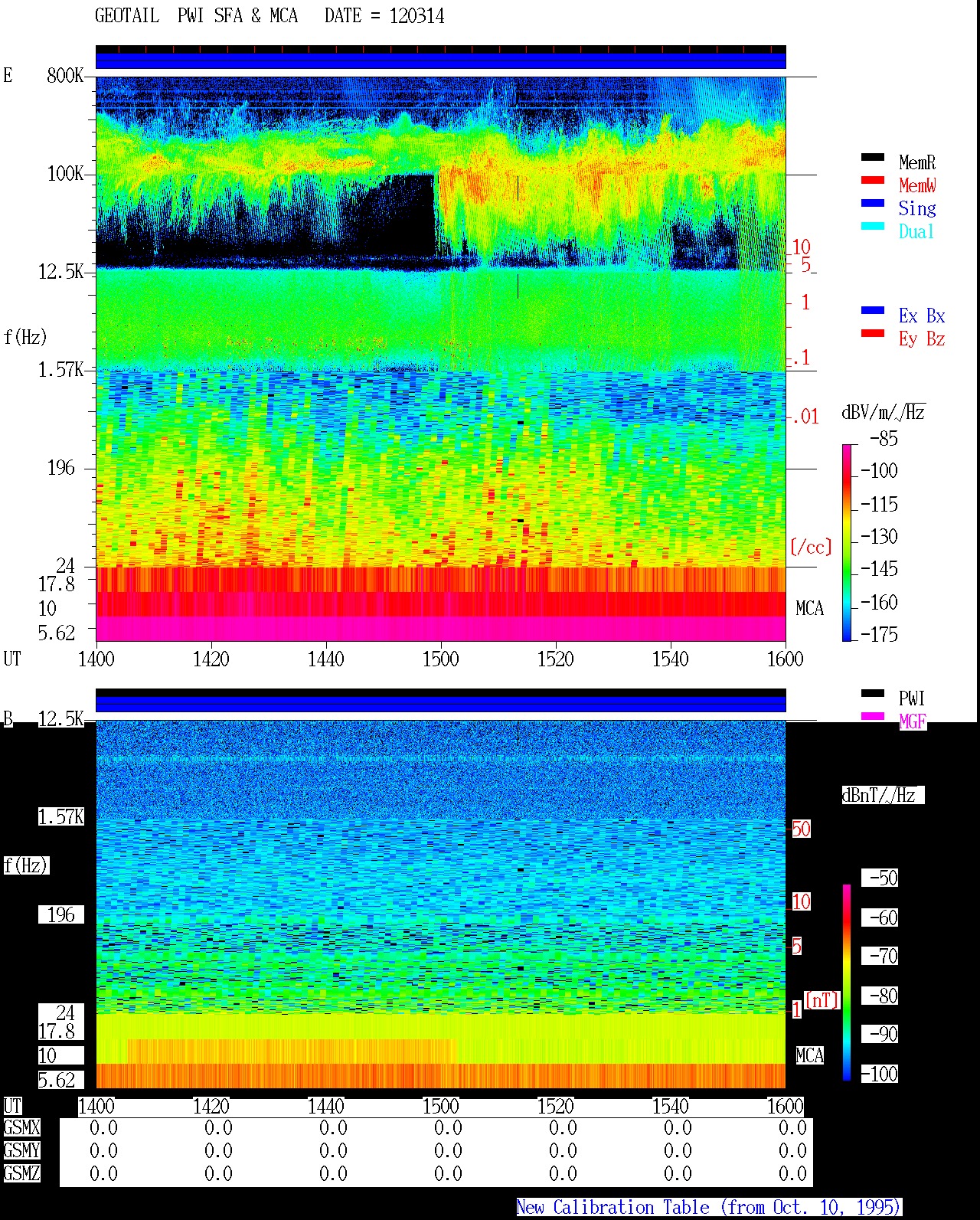The height and width of the screenshot is (1220, 980).
Task: Click the New Calibration Table note
Action: [x=709, y=1207]
